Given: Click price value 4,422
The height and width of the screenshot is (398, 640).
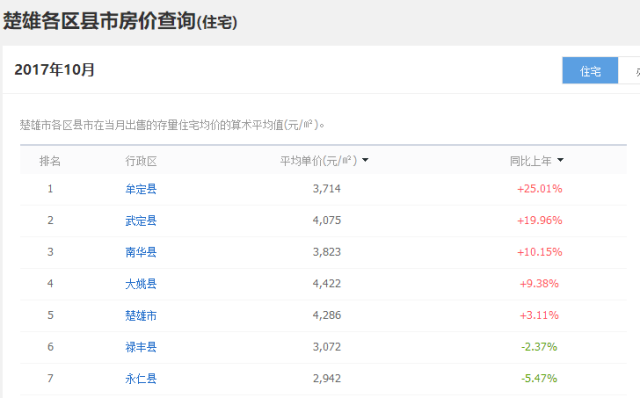Looking at the screenshot, I should click(x=327, y=283).
